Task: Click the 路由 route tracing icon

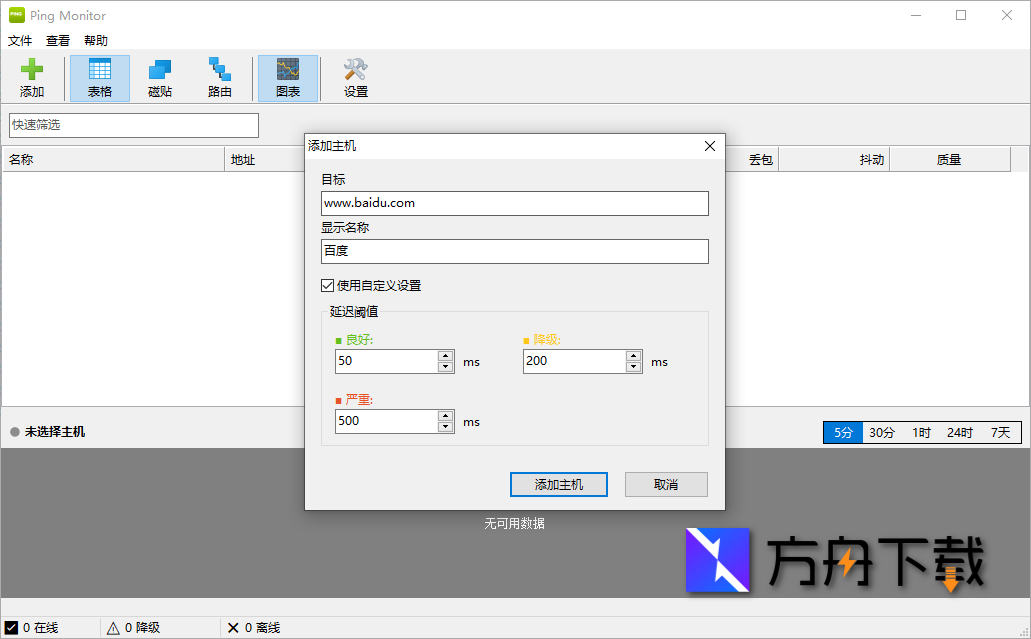Action: click(x=219, y=78)
